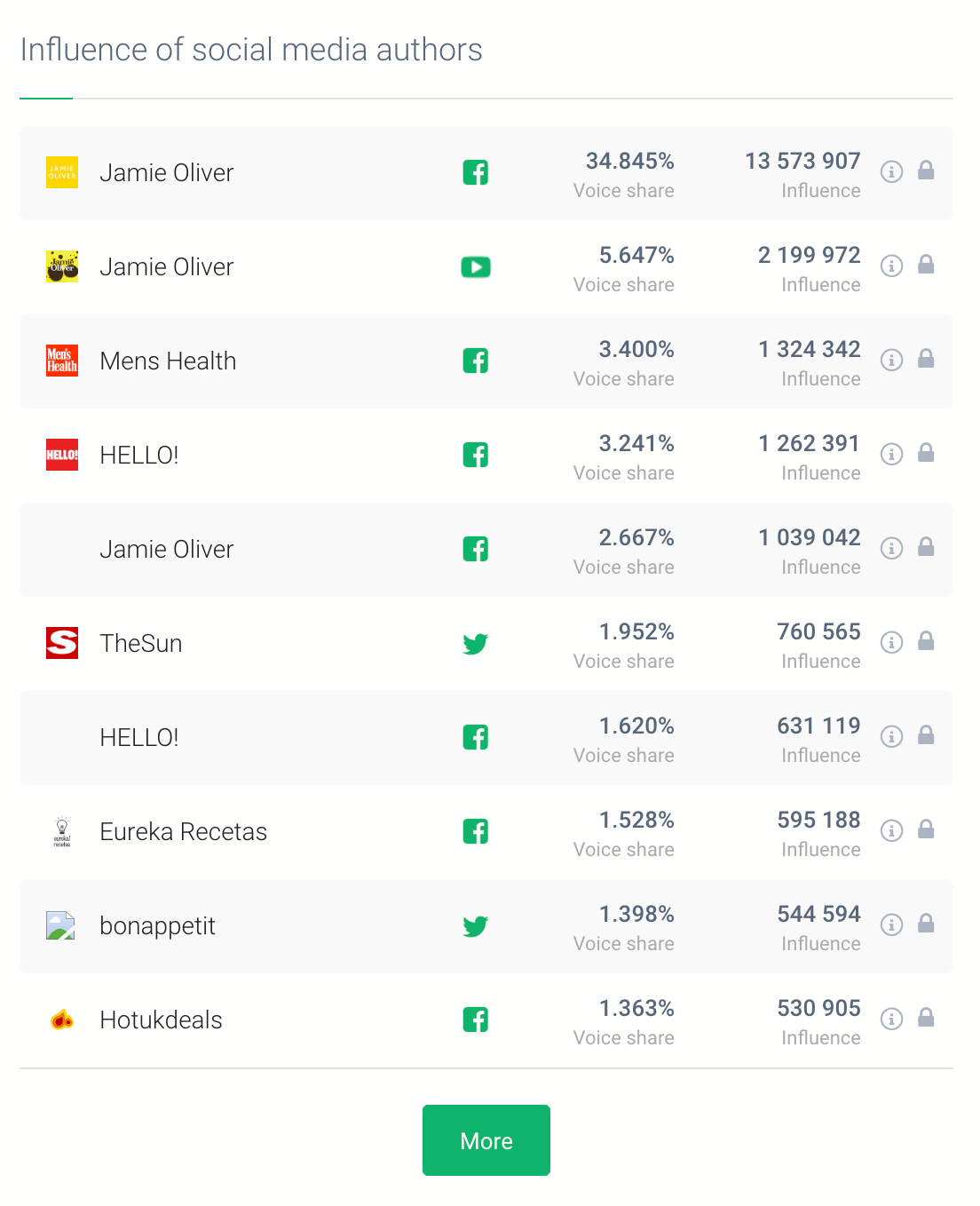This screenshot has width=980, height=1206.
Task: Select Jamie Oliver author with 5.647% voice share
Action: click(x=167, y=266)
